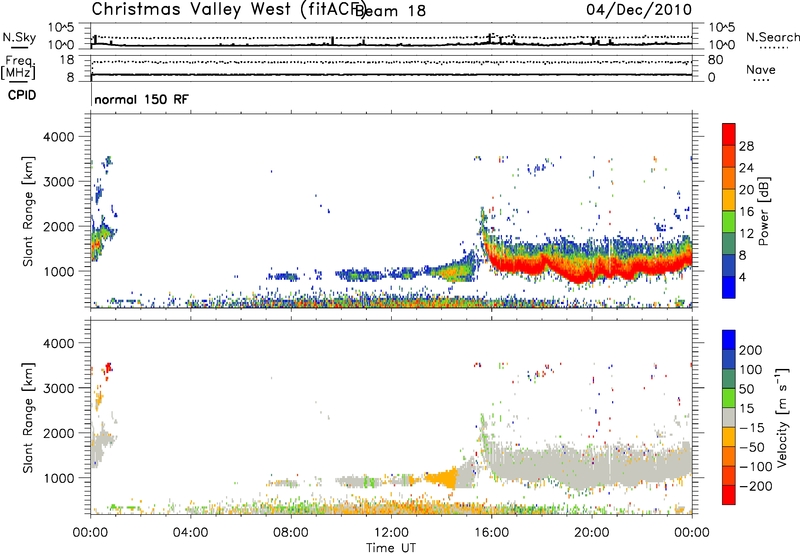Click the red bottom segment of the Velocity bar
800x554 pixels.
729,495
